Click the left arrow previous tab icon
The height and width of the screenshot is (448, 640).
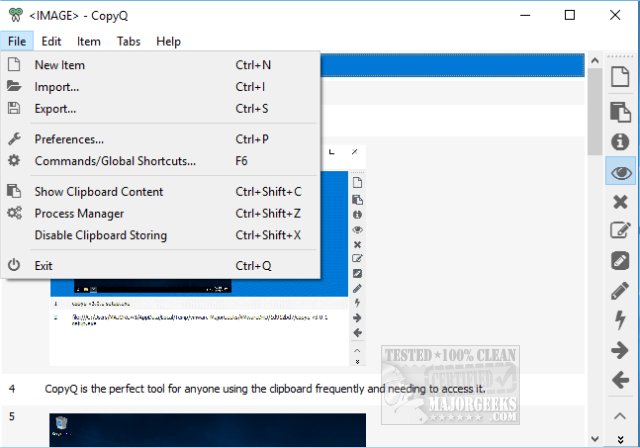(620, 380)
